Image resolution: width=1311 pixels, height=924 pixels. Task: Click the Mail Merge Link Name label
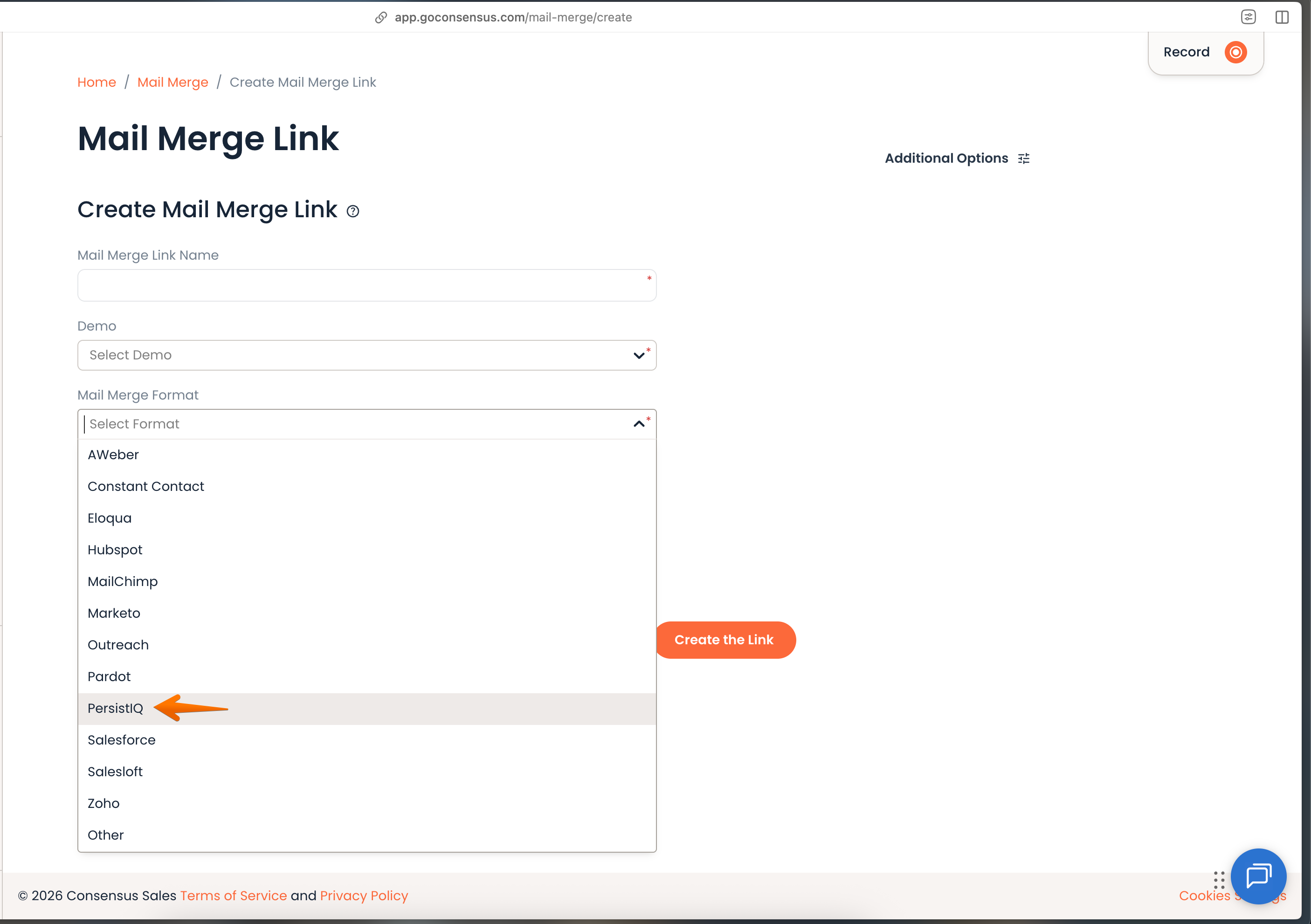(x=148, y=255)
